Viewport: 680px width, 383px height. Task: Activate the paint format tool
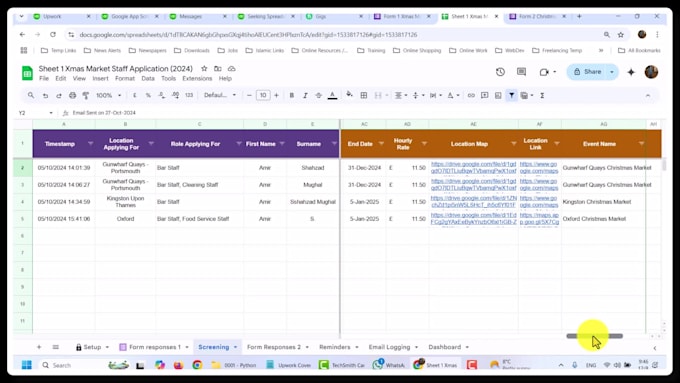pos(86,95)
